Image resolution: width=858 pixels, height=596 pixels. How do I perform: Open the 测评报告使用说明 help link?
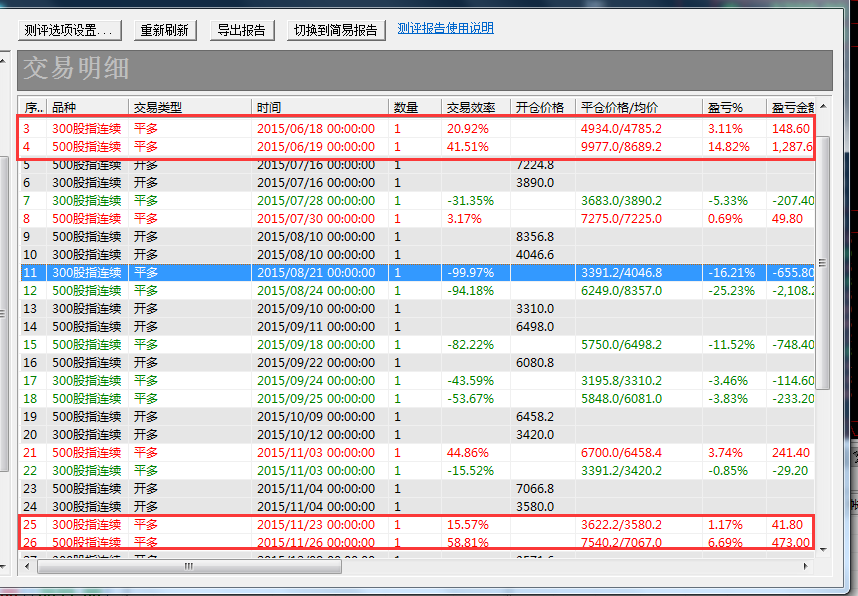pos(445,28)
